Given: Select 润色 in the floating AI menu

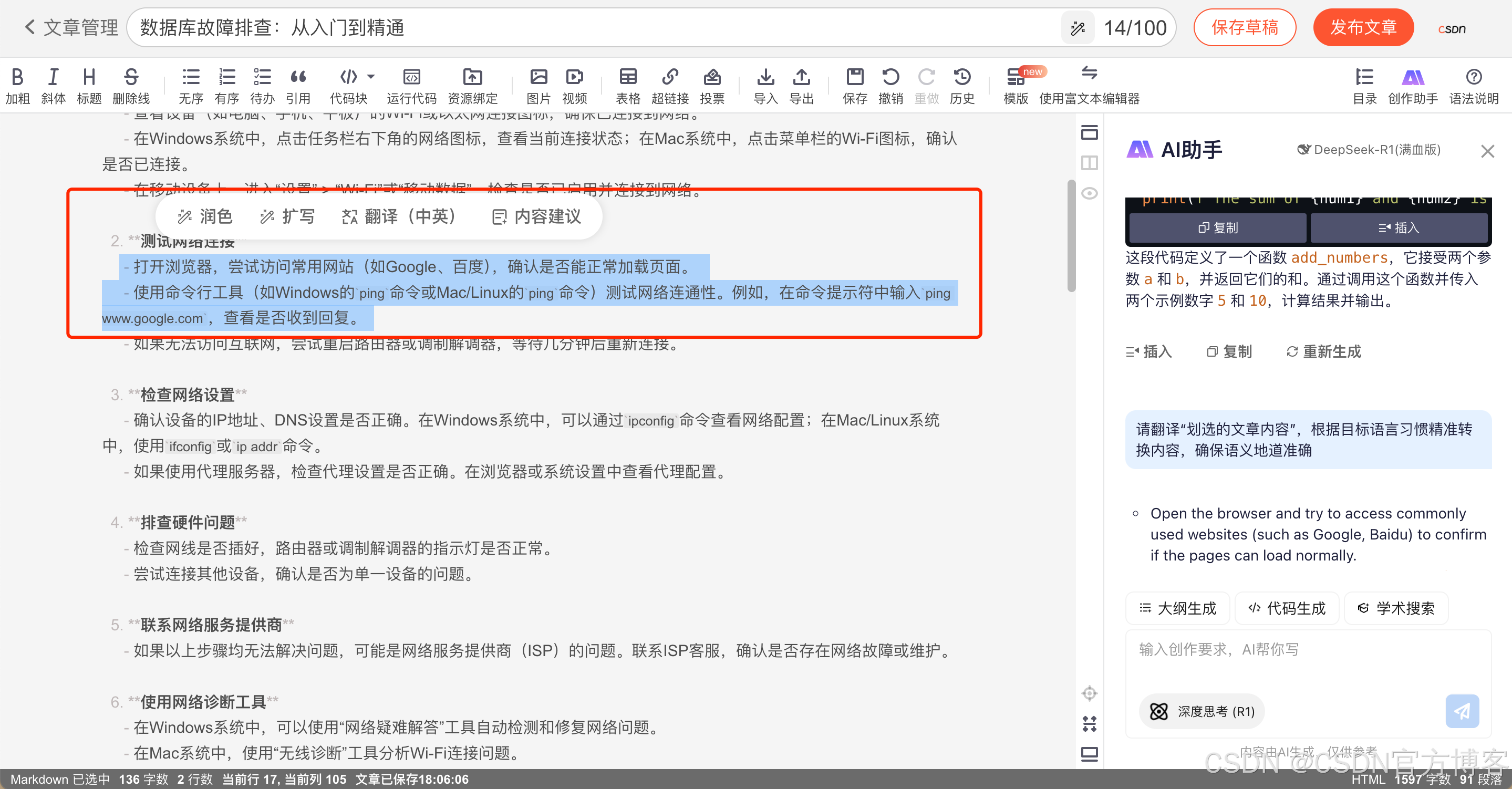Looking at the screenshot, I should pyautogui.click(x=205, y=216).
